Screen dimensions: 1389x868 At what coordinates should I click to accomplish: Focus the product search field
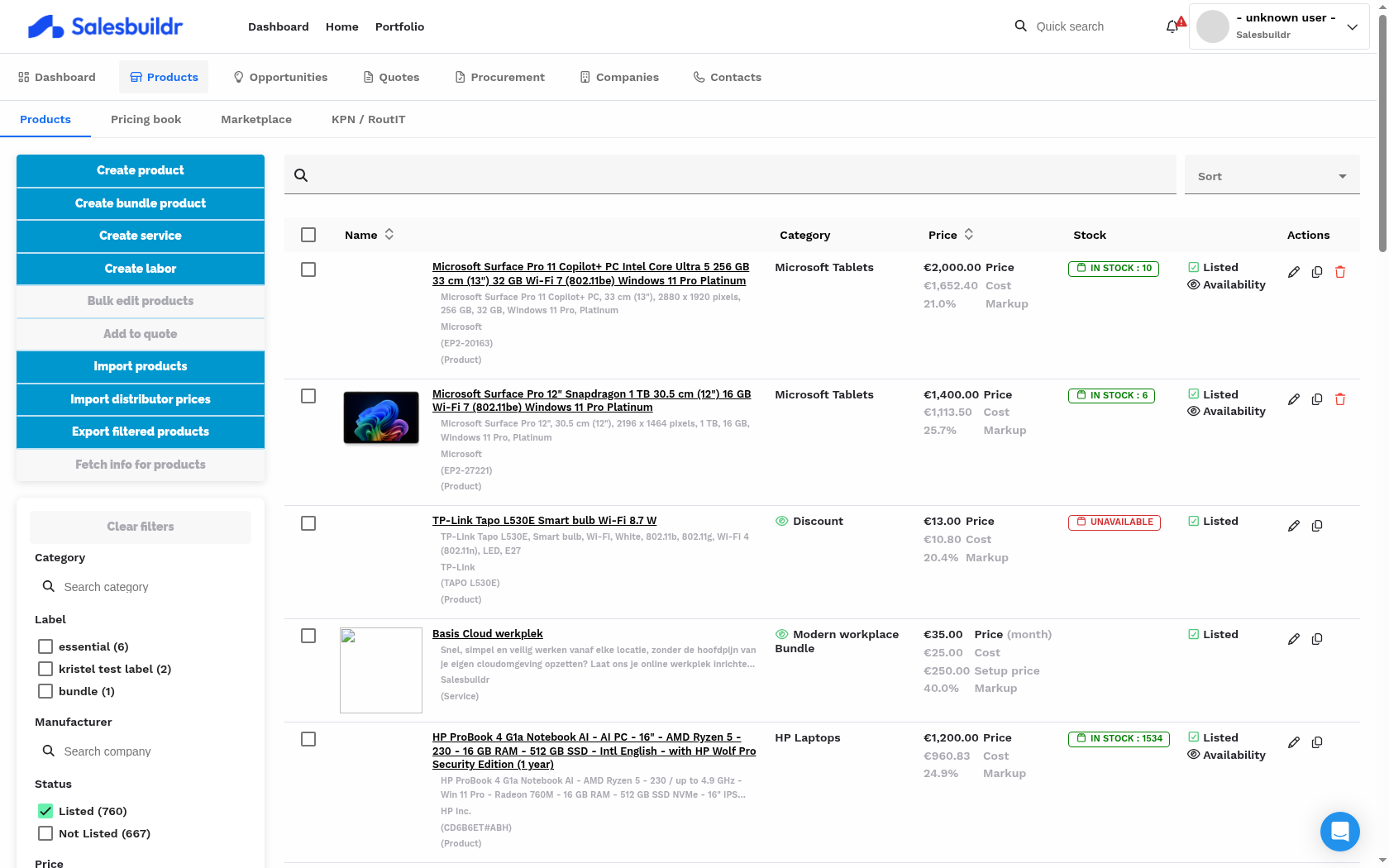click(x=730, y=174)
